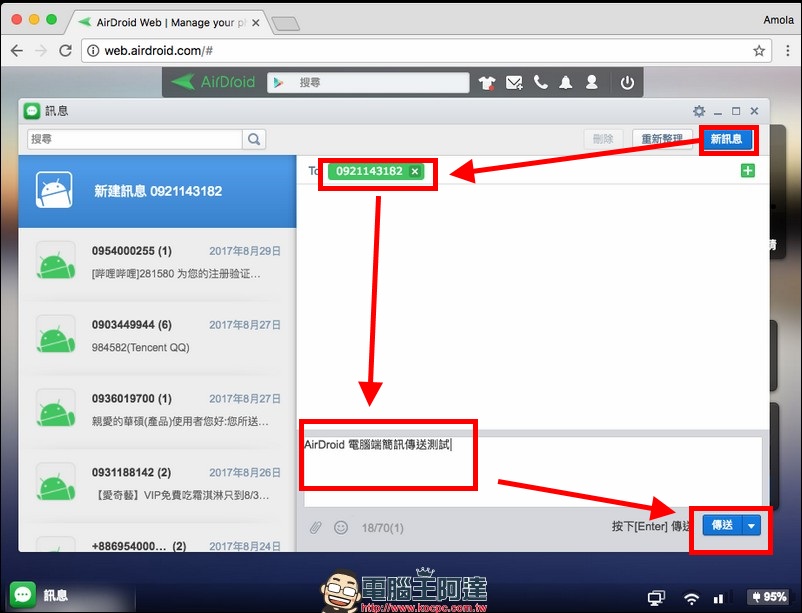Bookmark page with the star icon
The image size is (802, 613).
coord(759,51)
